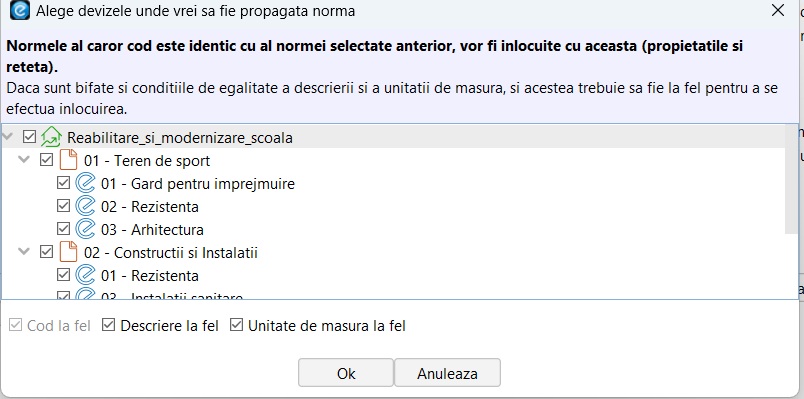This screenshot has width=804, height=399.
Task: Click the estimate icon next to 02 - Rezistenta
Action: pos(85,206)
